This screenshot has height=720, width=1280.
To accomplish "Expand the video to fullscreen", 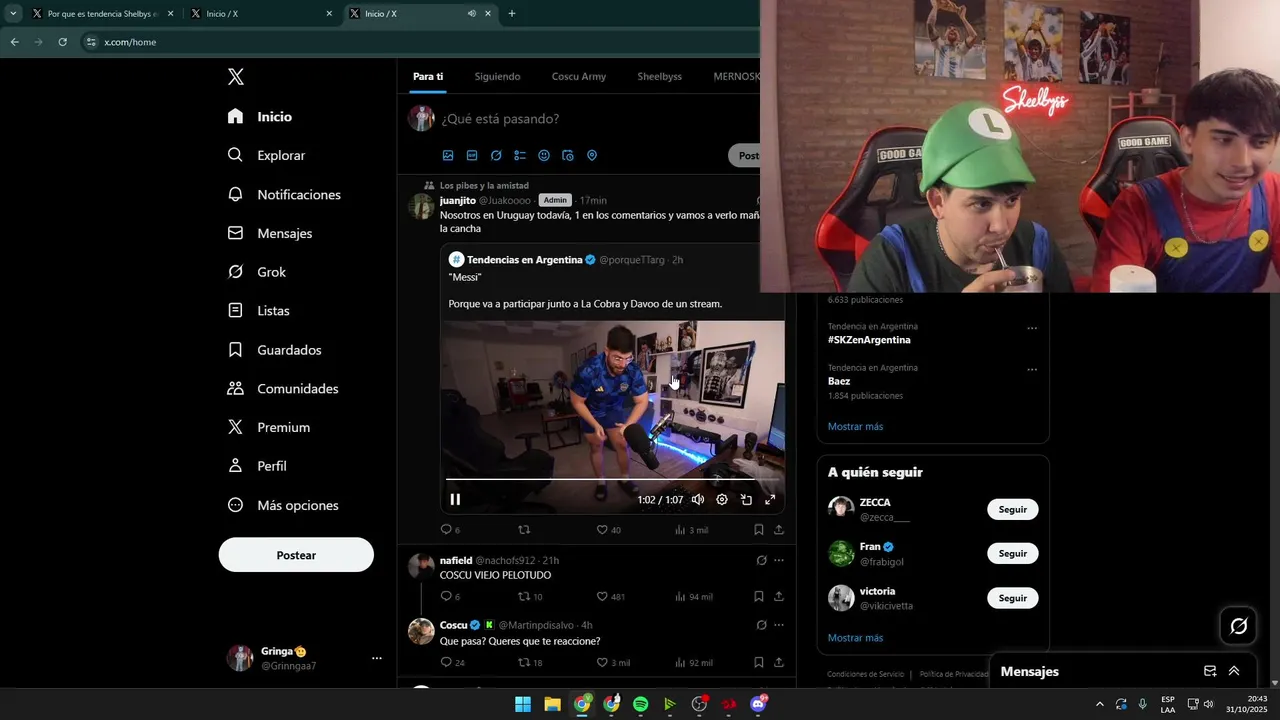I will [770, 499].
